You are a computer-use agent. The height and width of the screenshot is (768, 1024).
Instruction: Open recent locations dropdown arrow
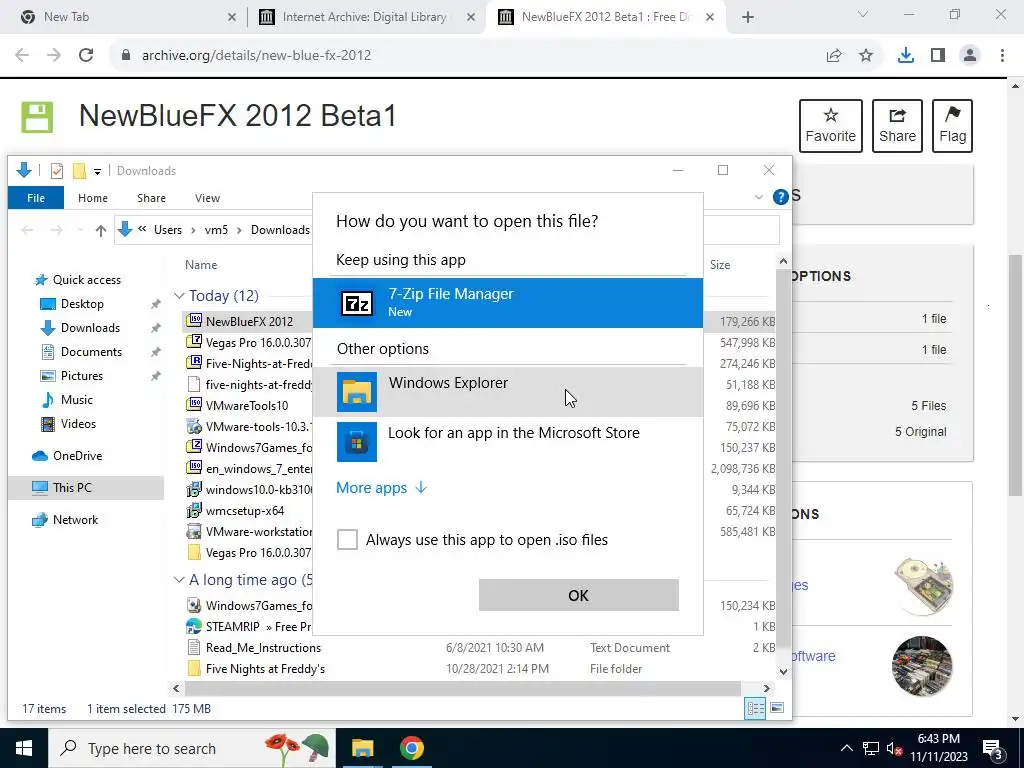click(x=80, y=230)
